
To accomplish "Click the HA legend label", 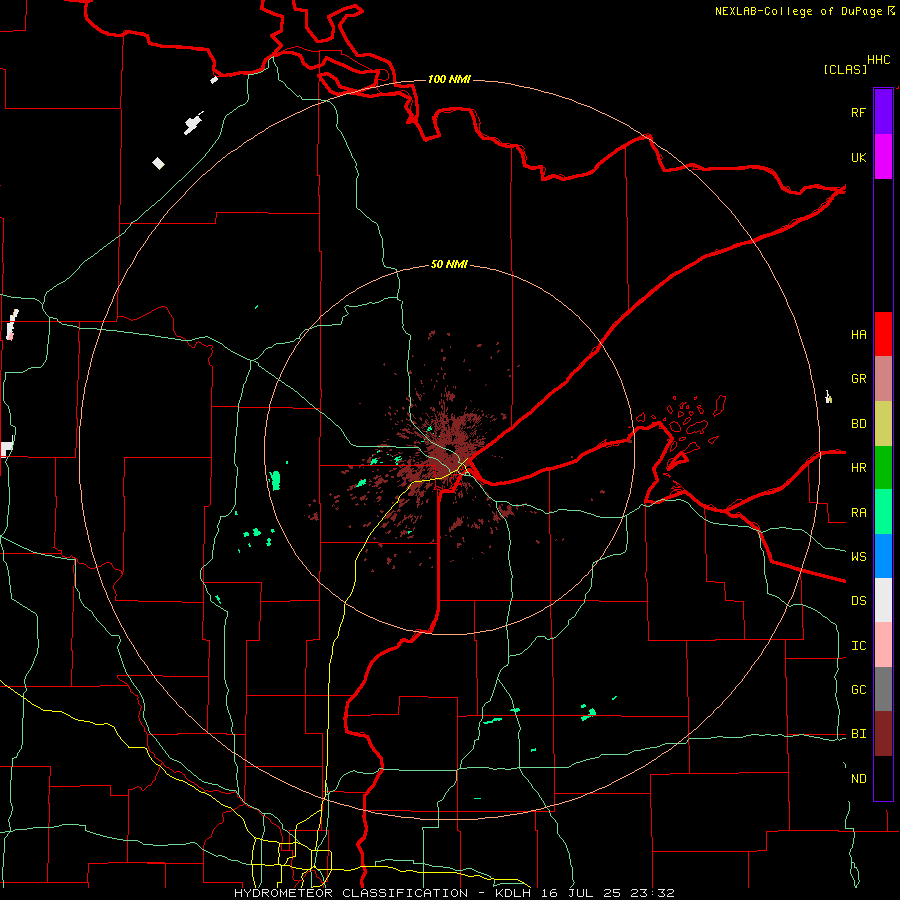I will (x=858, y=334).
